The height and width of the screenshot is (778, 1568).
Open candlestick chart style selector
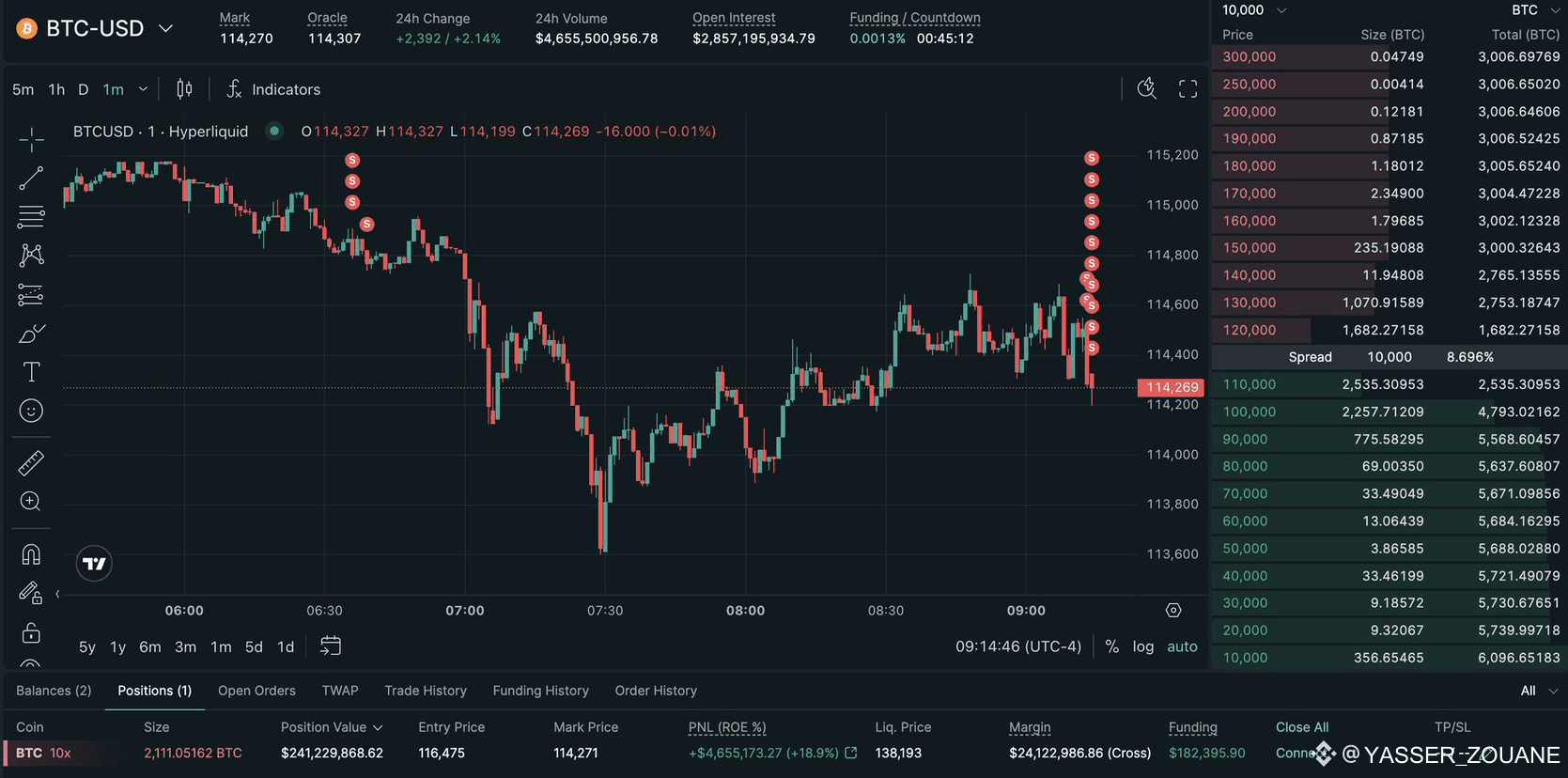click(x=184, y=89)
